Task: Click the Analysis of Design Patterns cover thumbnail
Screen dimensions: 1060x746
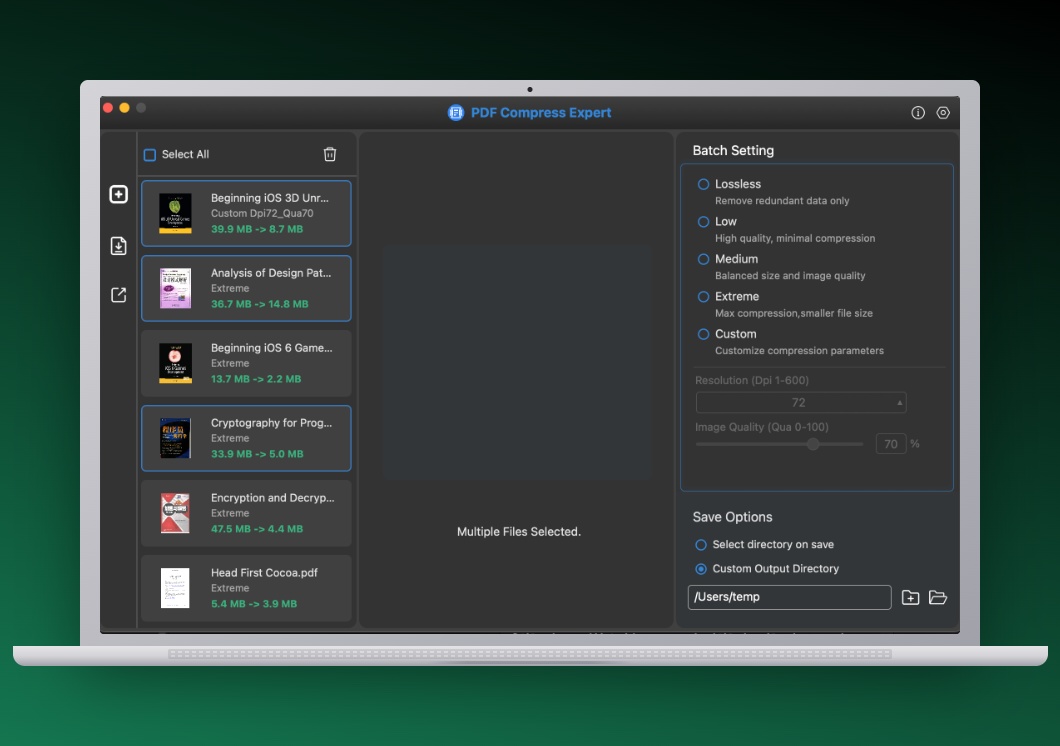Action: pyautogui.click(x=175, y=289)
